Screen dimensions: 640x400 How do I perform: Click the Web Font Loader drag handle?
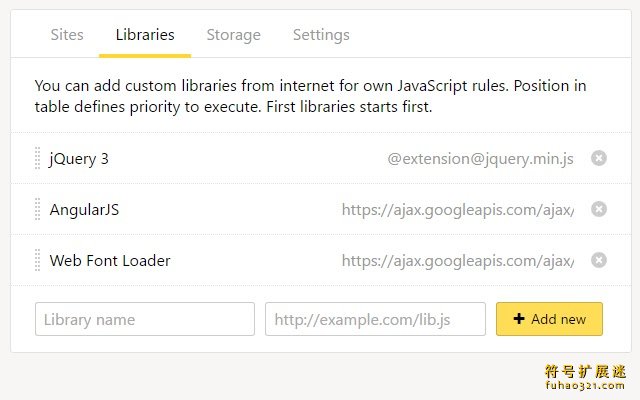(x=38, y=260)
